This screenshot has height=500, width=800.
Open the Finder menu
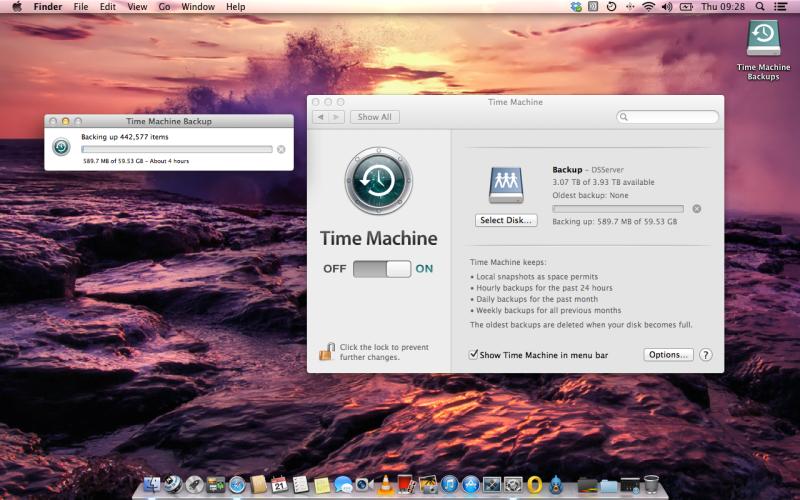pyautogui.click(x=47, y=7)
